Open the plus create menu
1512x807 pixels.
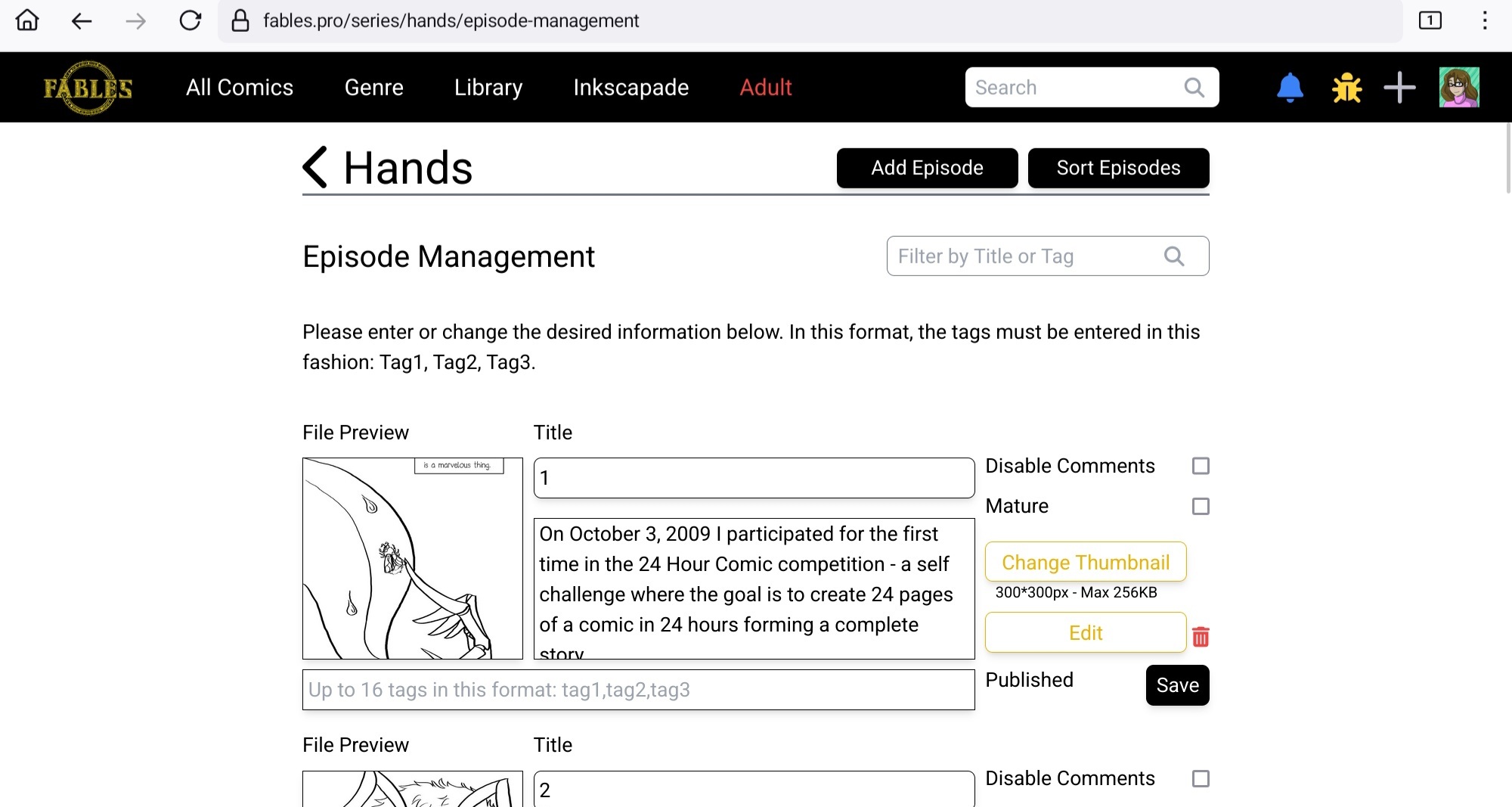tap(1399, 88)
